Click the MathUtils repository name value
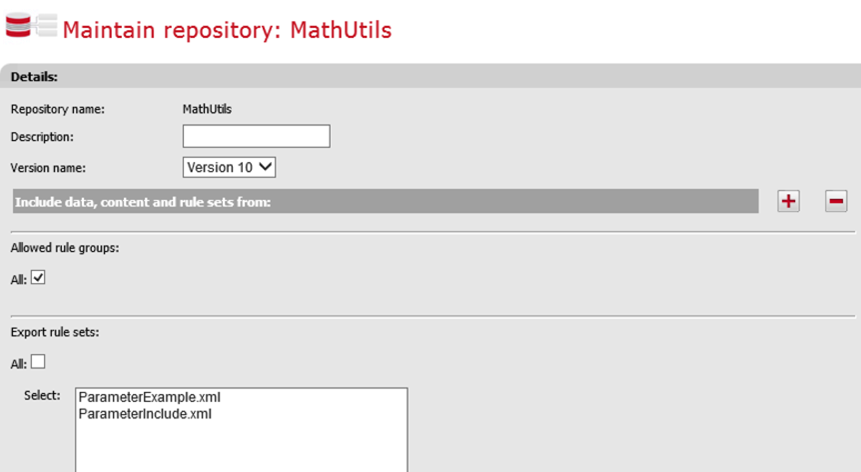861x472 pixels. (x=207, y=109)
